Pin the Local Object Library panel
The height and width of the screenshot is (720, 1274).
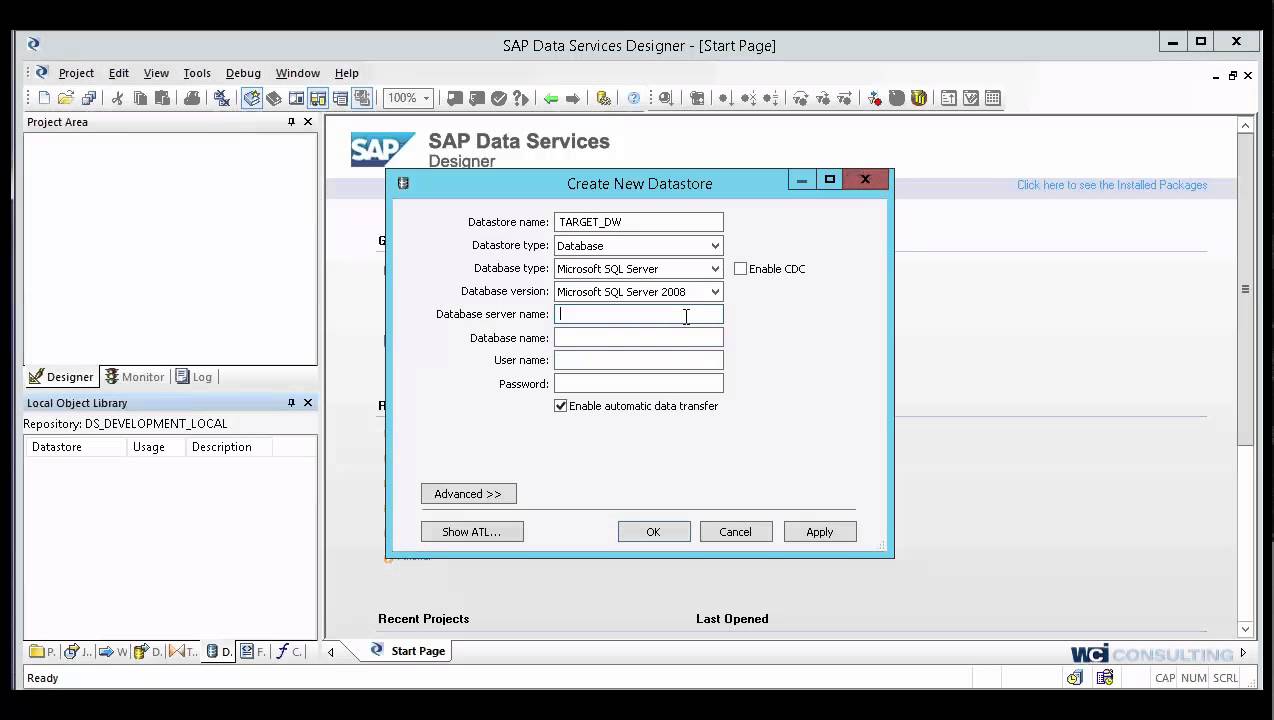click(x=291, y=403)
